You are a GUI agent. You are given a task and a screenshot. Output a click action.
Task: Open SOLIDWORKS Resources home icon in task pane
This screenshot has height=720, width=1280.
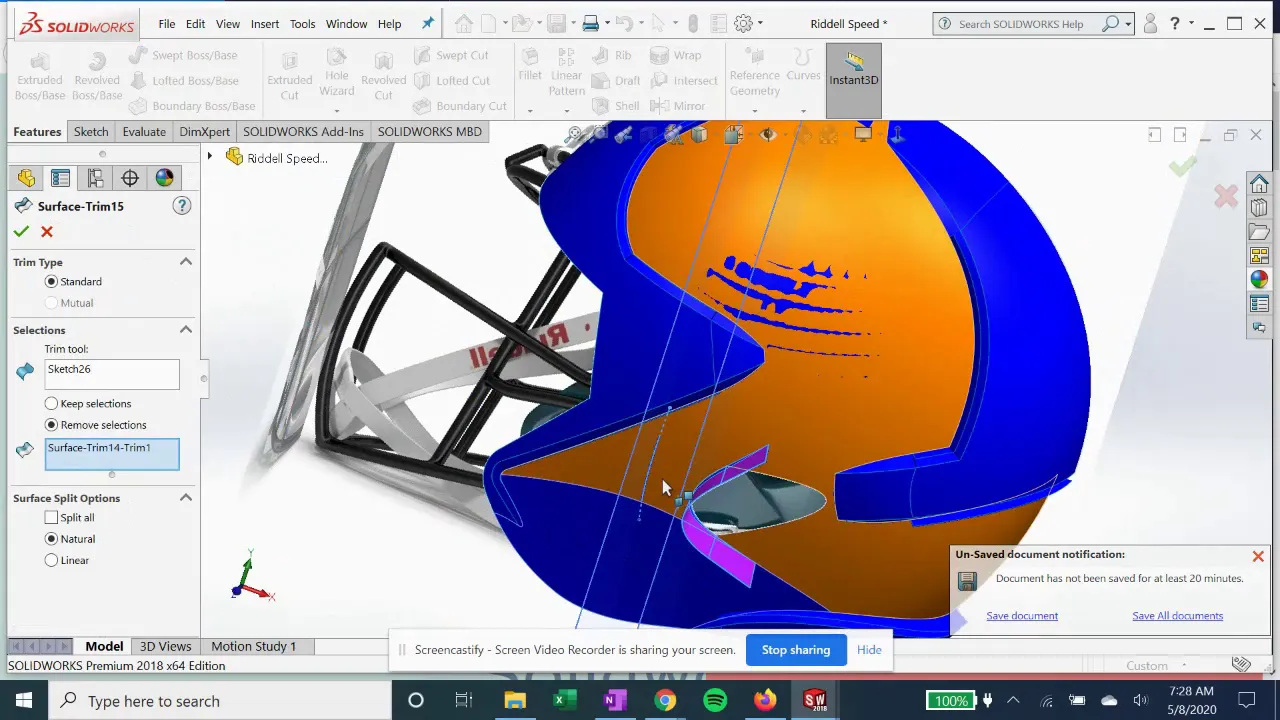[x=1259, y=184]
